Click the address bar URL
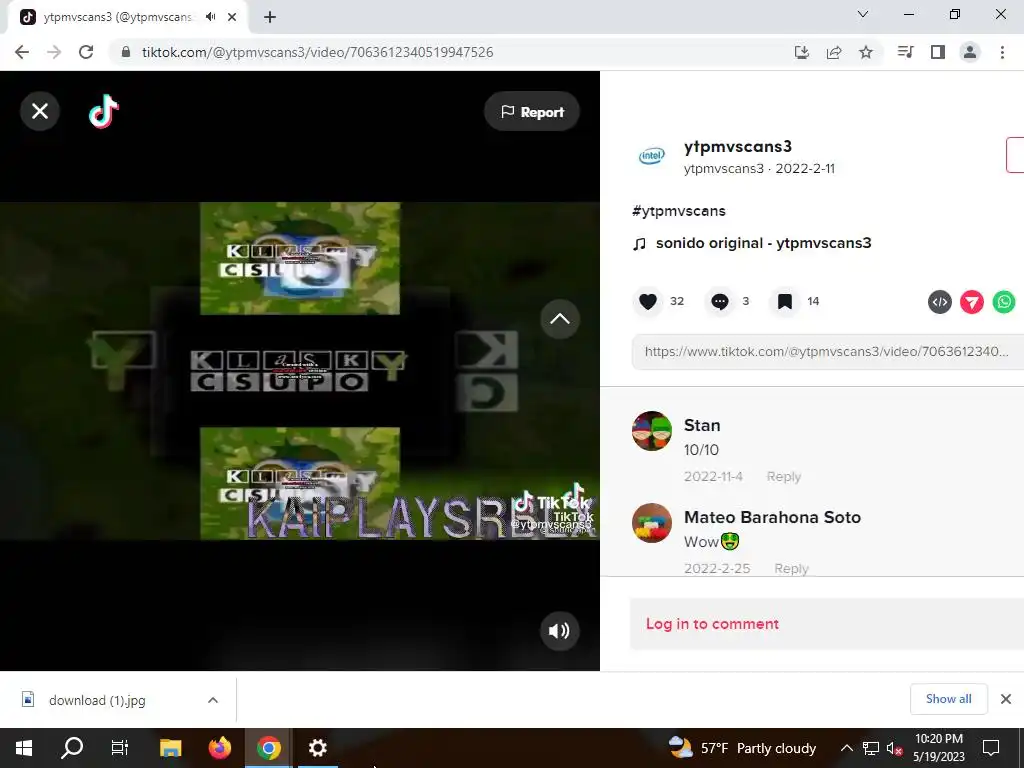 [x=317, y=52]
